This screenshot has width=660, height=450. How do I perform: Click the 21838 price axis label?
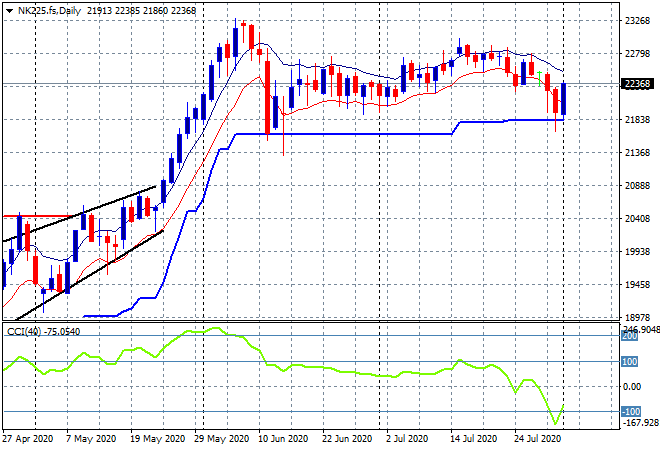tap(637, 120)
